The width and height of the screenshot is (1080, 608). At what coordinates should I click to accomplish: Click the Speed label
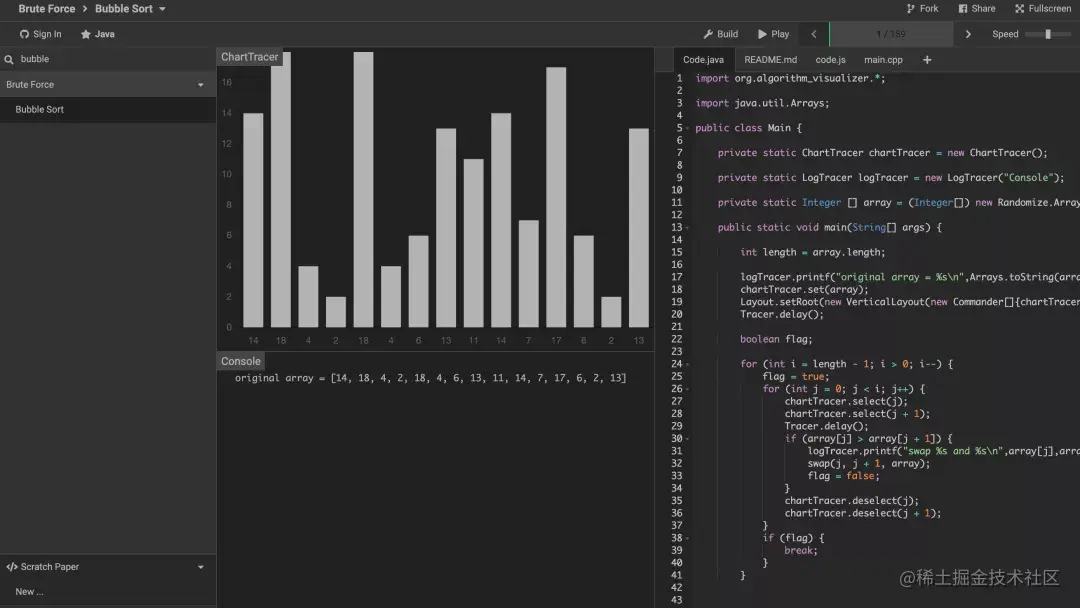point(1005,34)
